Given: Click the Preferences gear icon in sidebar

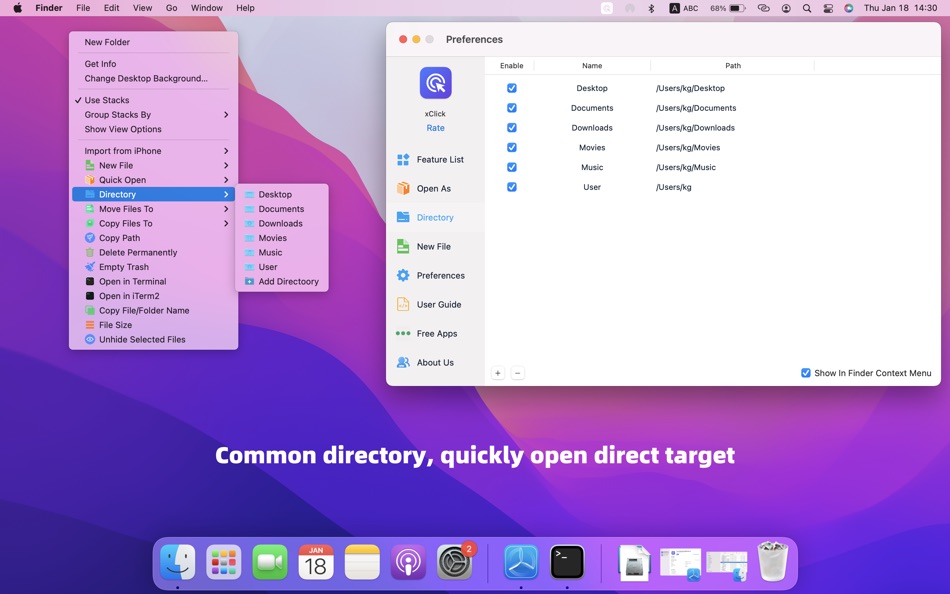Looking at the screenshot, I should pos(403,275).
